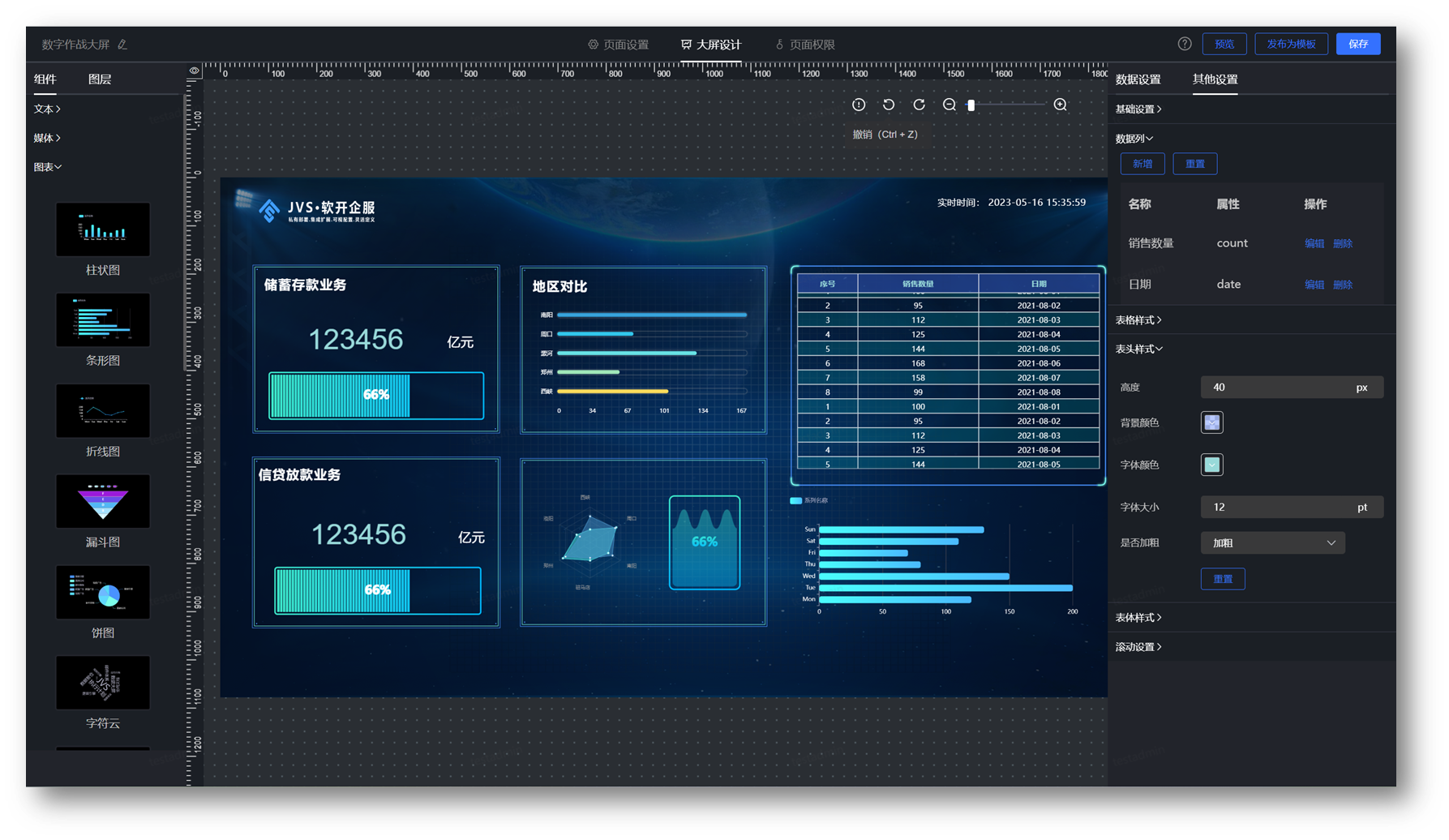Click the 预览 button
The image size is (1449, 840).
click(1224, 44)
